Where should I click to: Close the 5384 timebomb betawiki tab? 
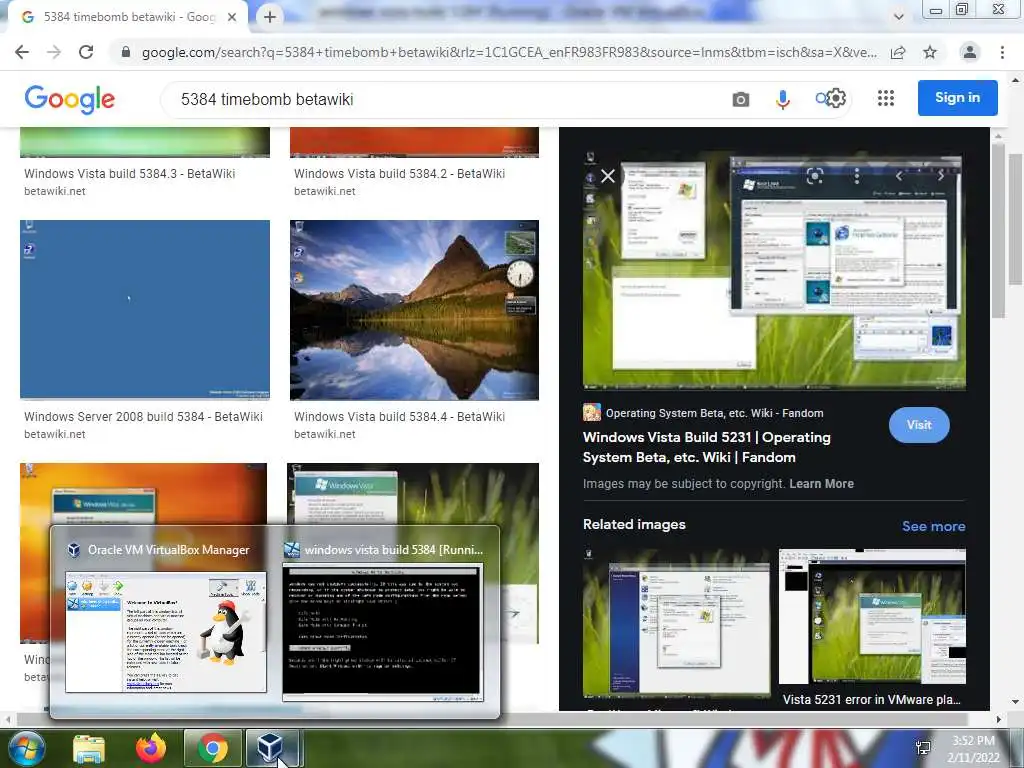coord(232,17)
